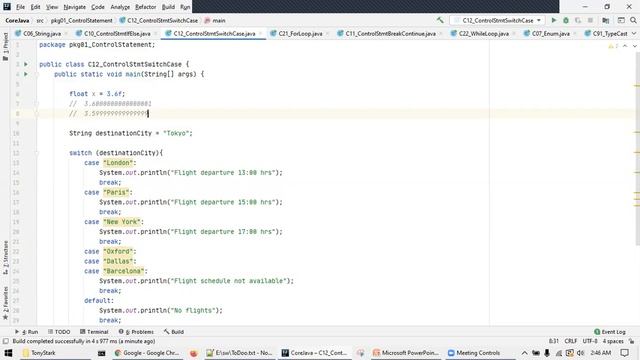This screenshot has width=640, height=360.
Task: Open the Build menu
Action: pos(168,7)
